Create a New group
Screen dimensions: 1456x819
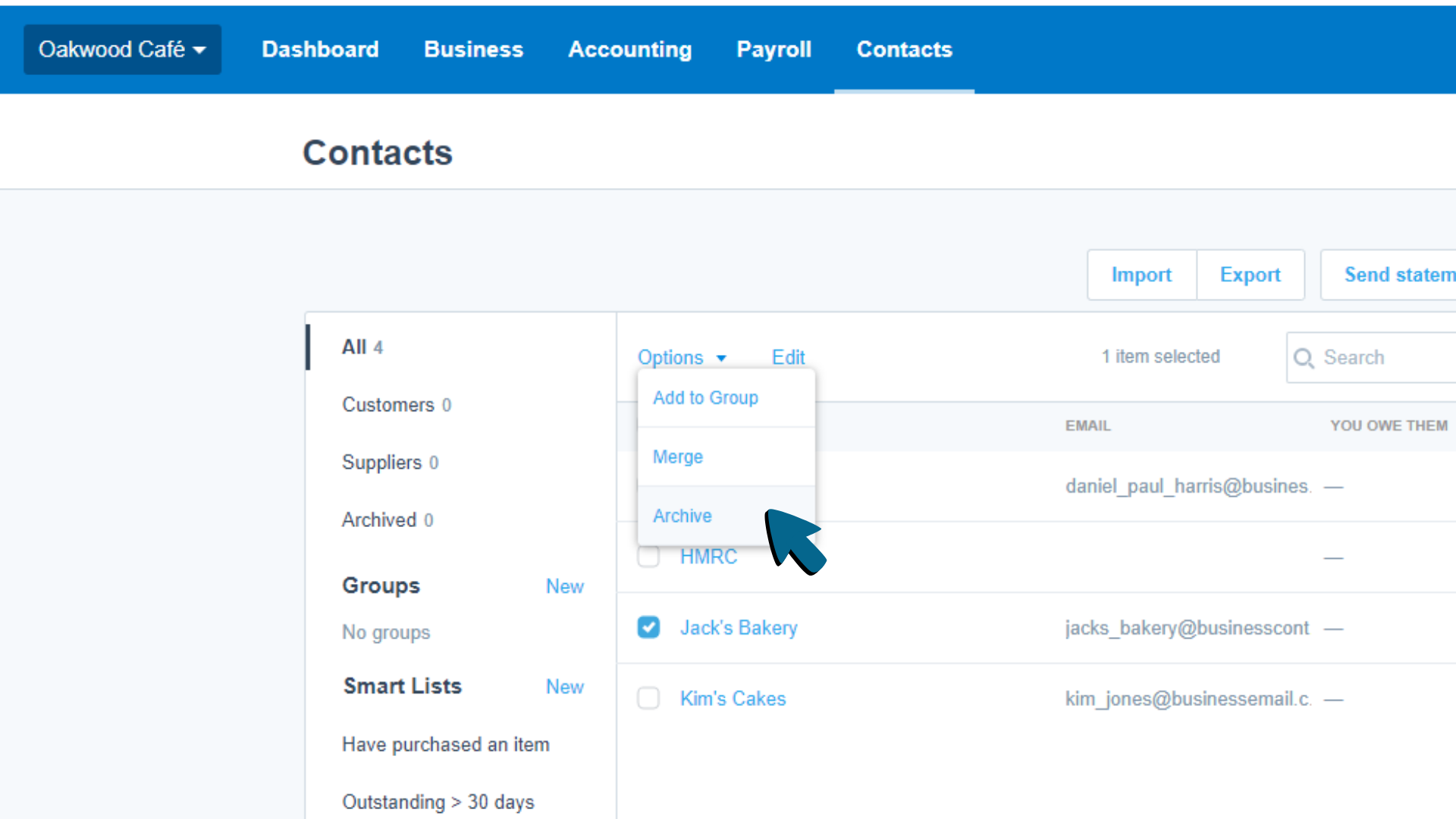[x=564, y=585]
